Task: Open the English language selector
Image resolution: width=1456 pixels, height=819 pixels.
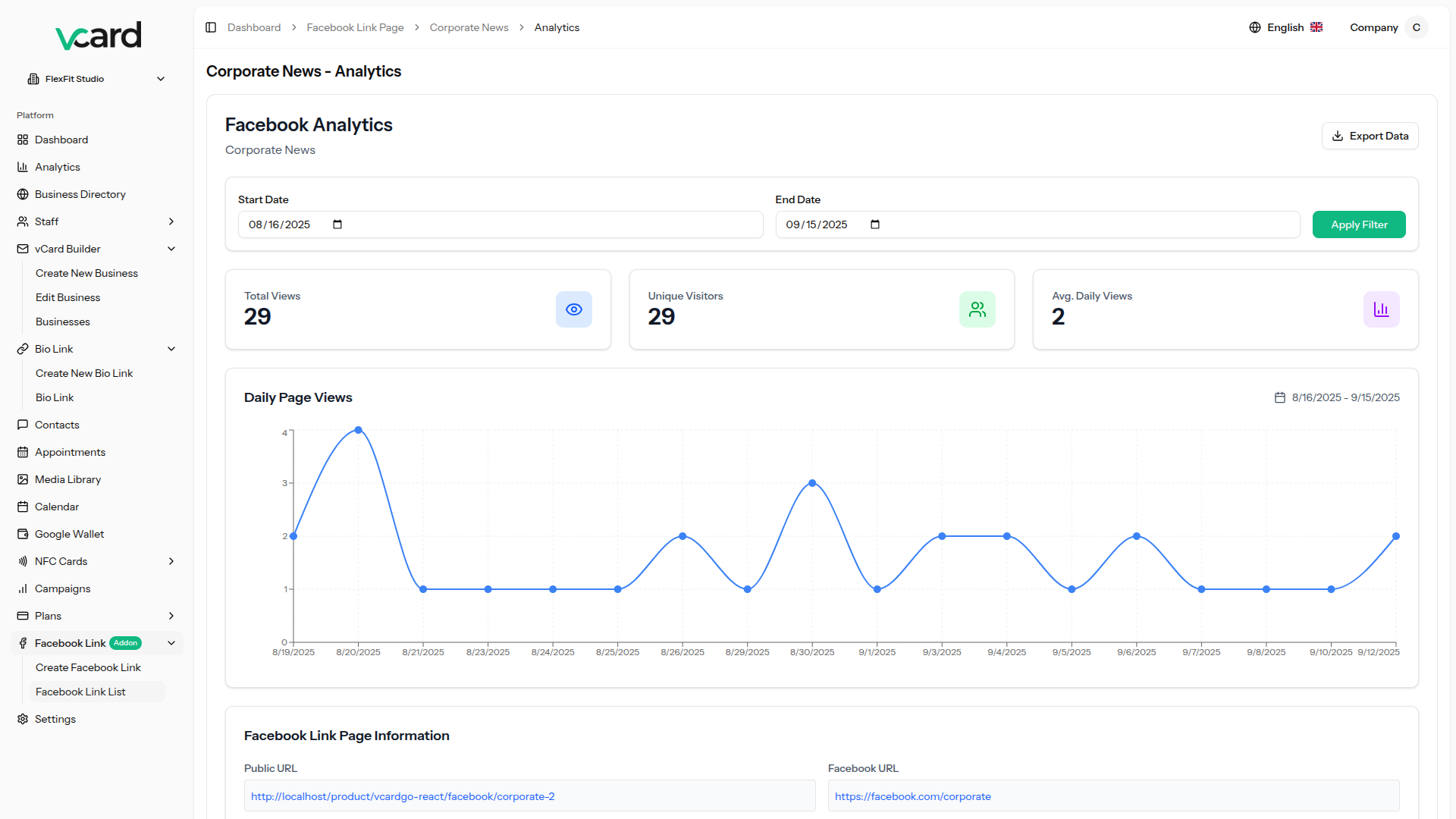Action: click(1285, 27)
